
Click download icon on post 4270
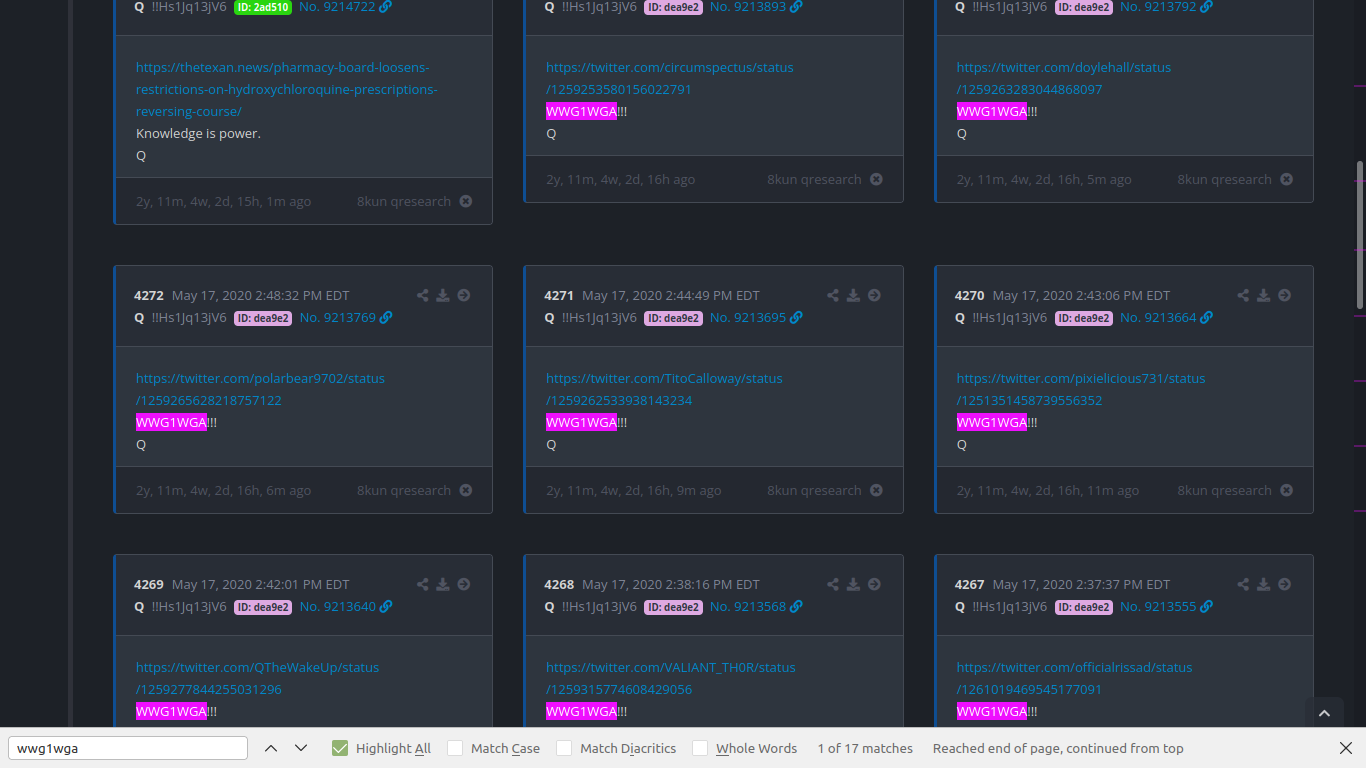(x=1263, y=295)
